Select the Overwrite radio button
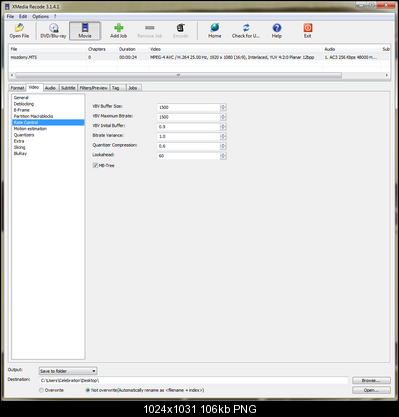The image size is (399, 417). [41, 390]
